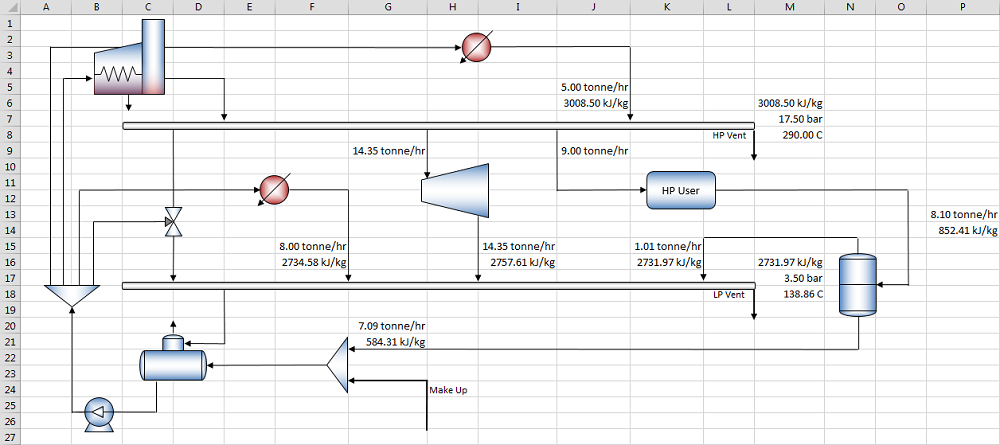Click the vertical flash drum vessel
This screenshot has width=1000, height=445.
click(858, 285)
